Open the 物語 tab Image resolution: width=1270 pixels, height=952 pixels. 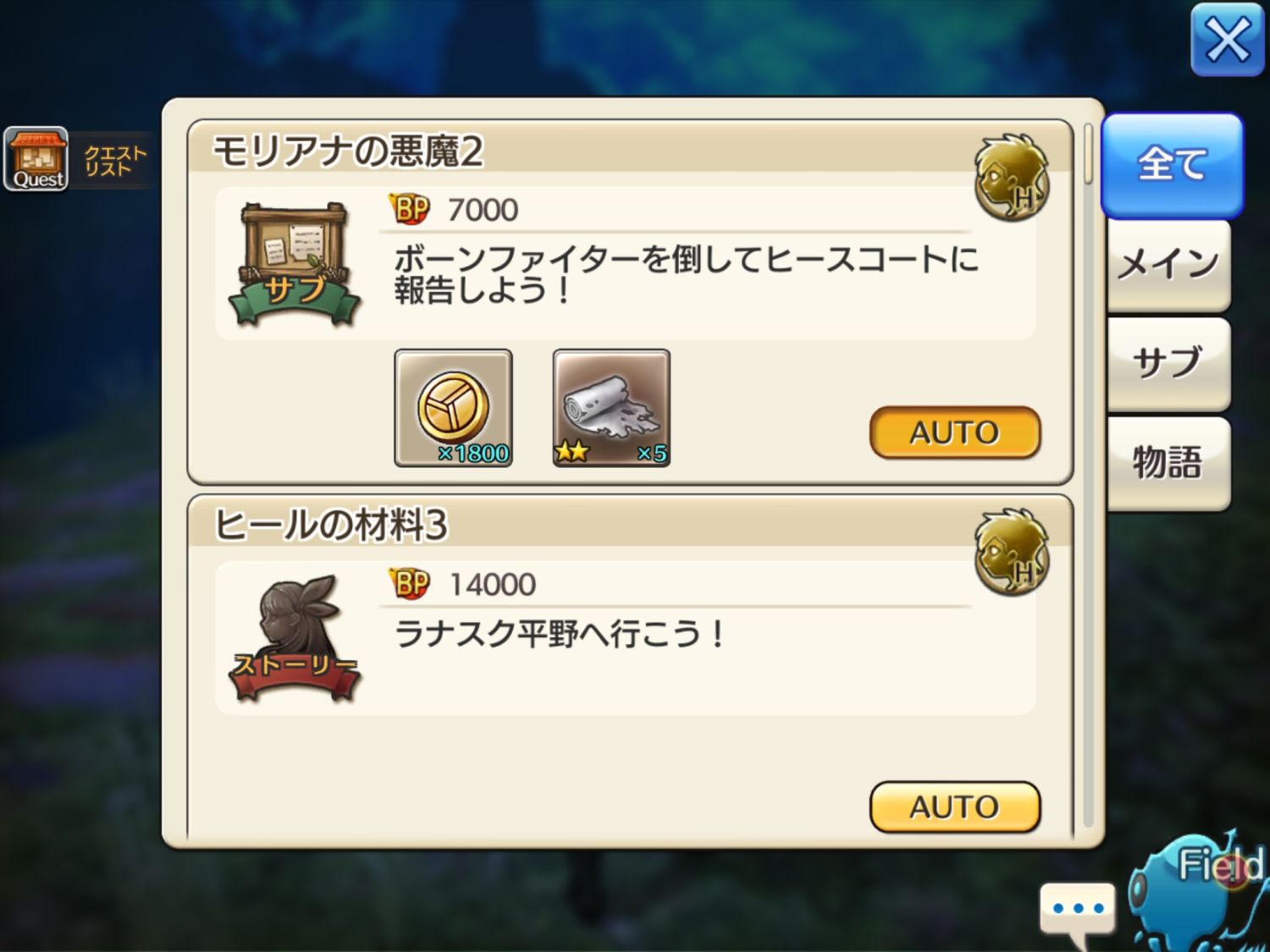[1168, 463]
